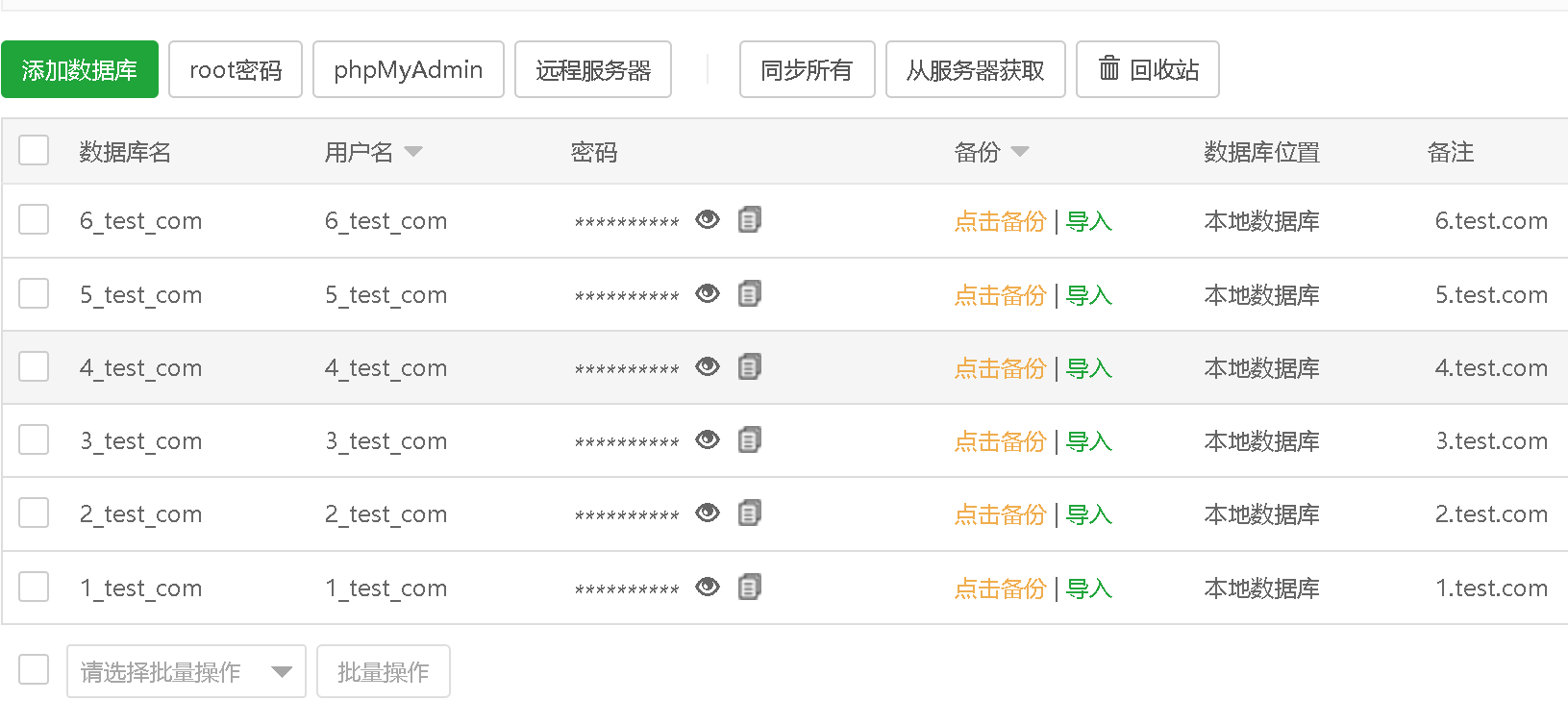Open the 用户名 column sort dropdown

pos(413,152)
